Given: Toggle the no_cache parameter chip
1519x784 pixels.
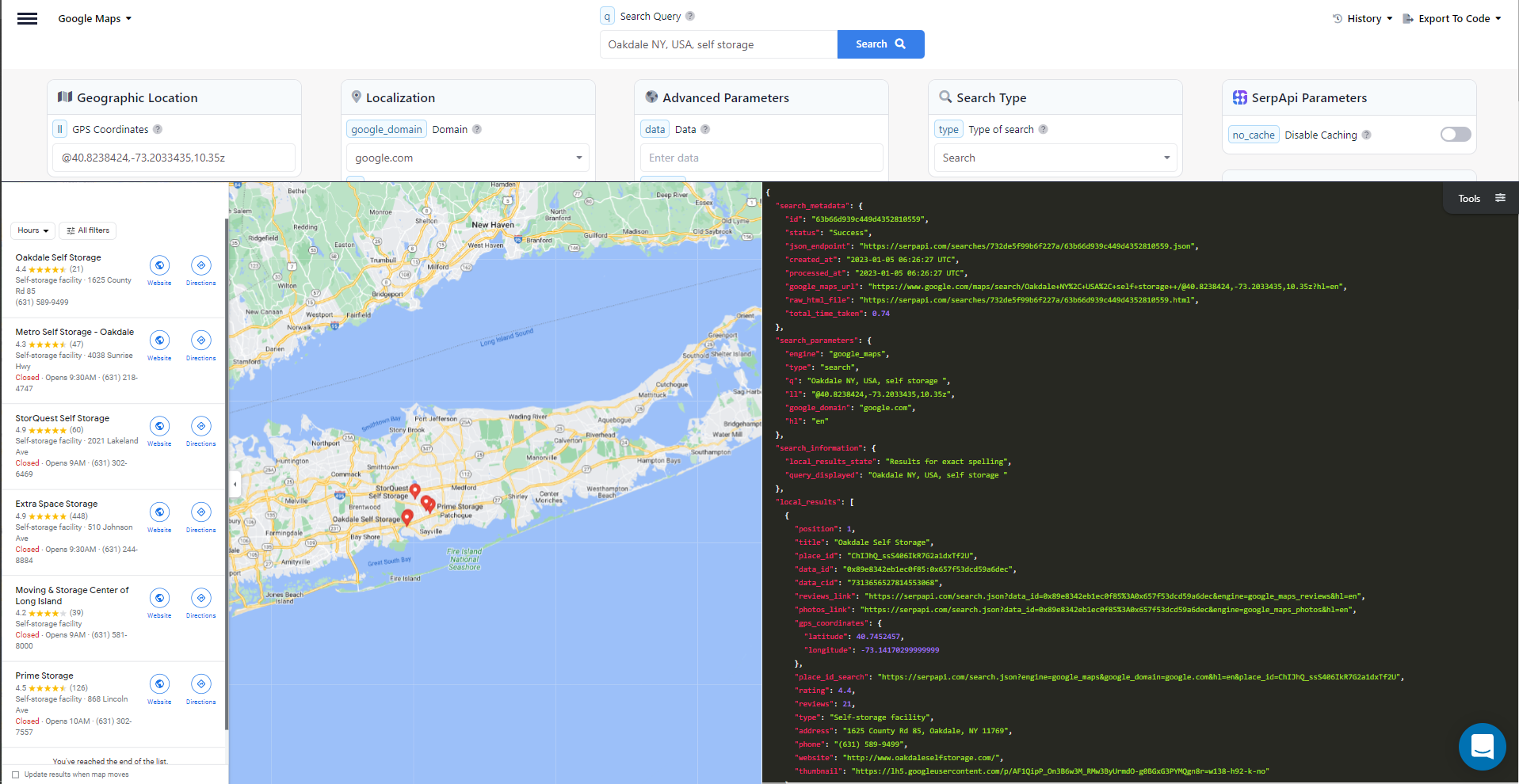Looking at the screenshot, I should [1253, 135].
